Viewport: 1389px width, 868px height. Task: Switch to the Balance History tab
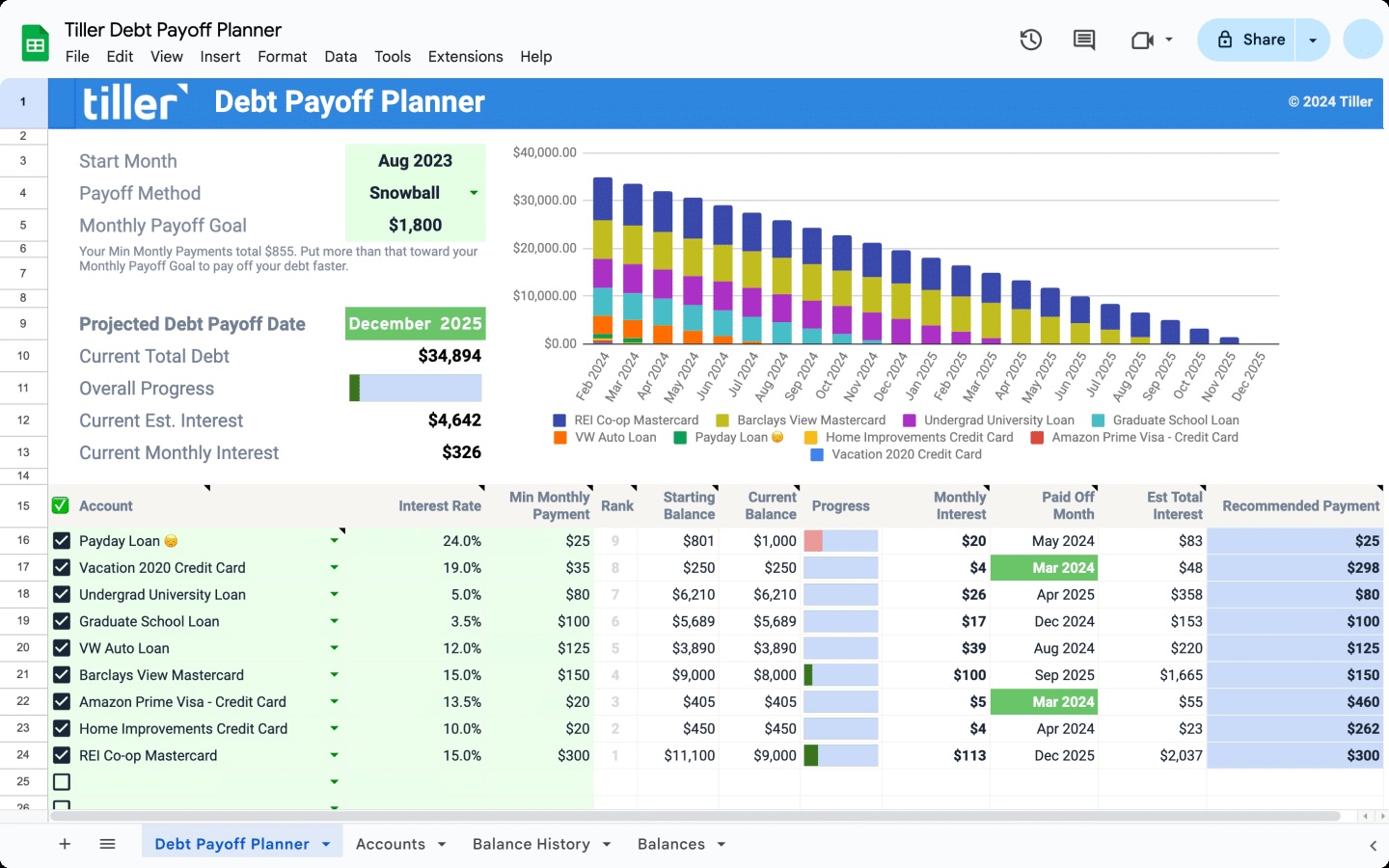pos(530,843)
